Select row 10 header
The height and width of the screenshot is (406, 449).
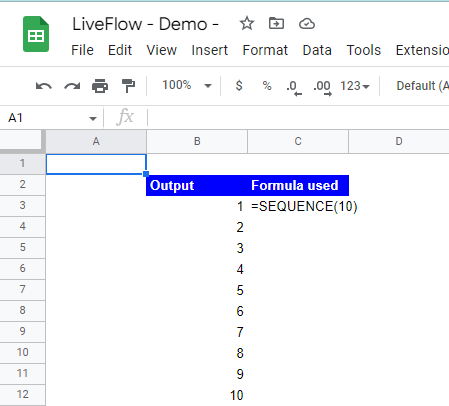click(22, 352)
